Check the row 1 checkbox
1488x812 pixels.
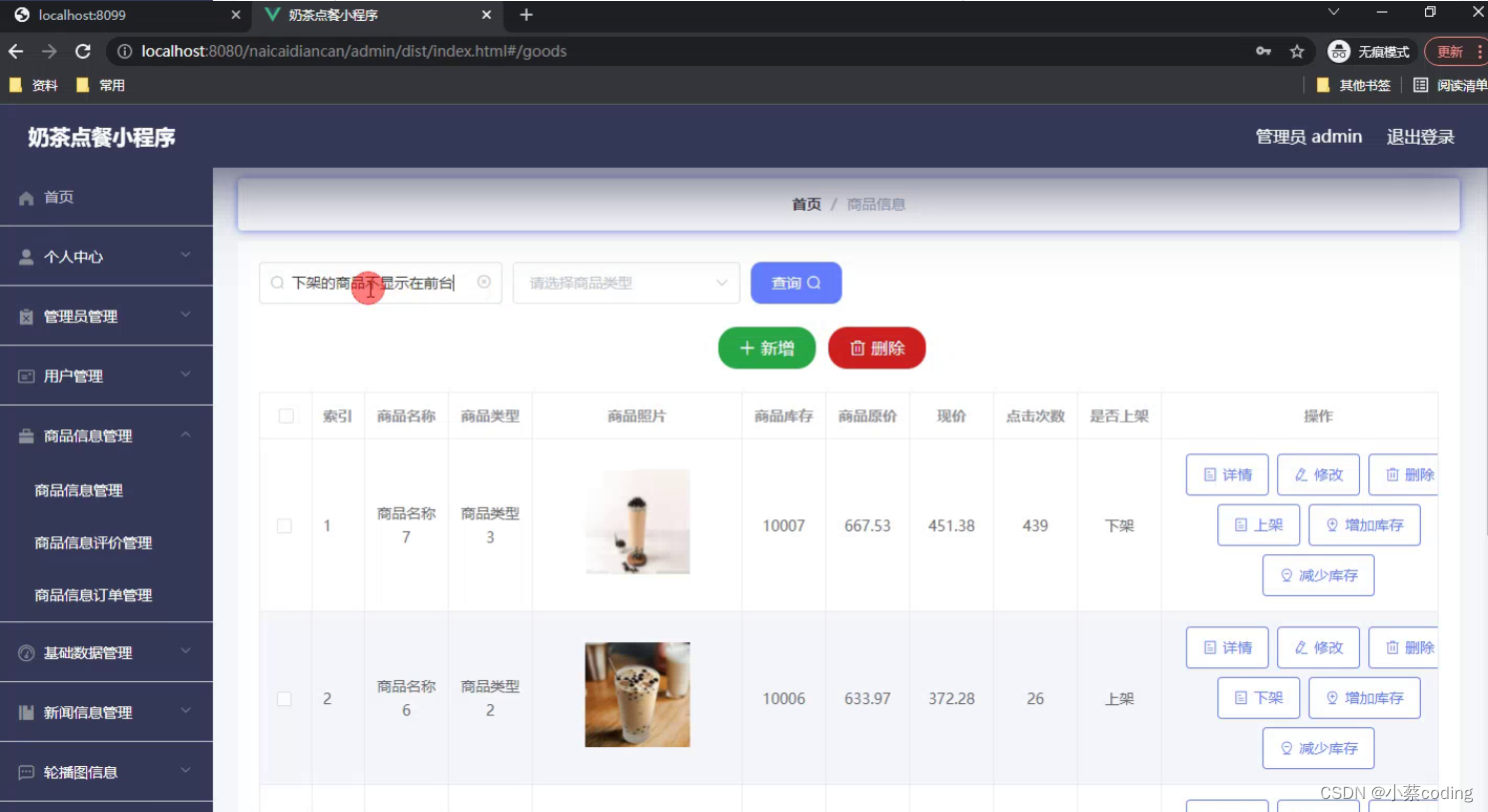(x=285, y=525)
